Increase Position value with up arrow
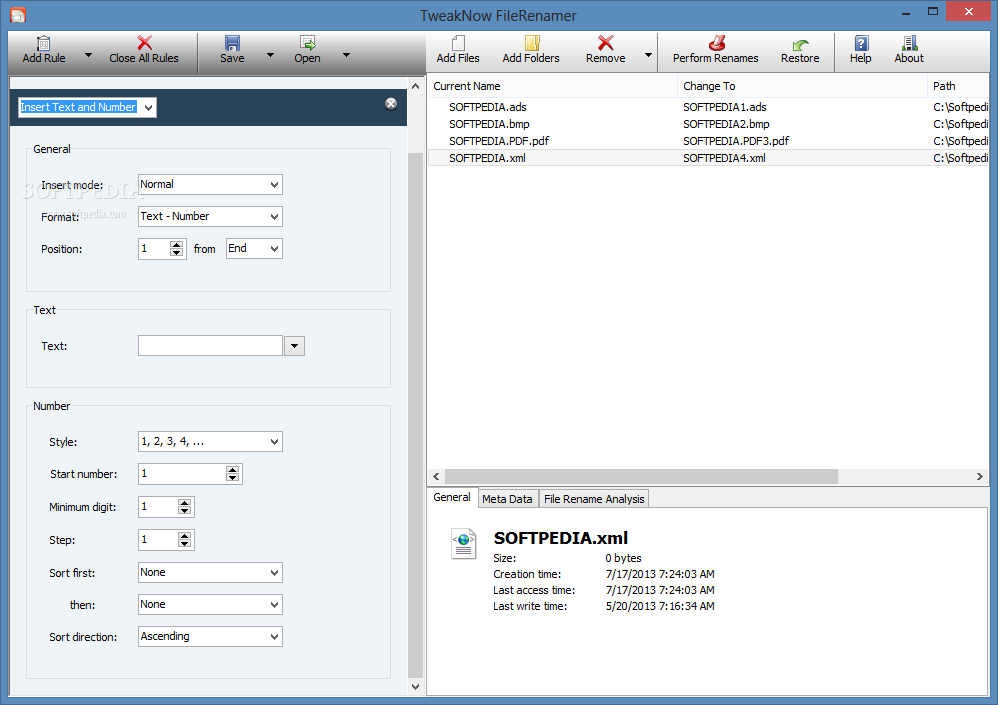The height and width of the screenshot is (705, 998). click(176, 244)
